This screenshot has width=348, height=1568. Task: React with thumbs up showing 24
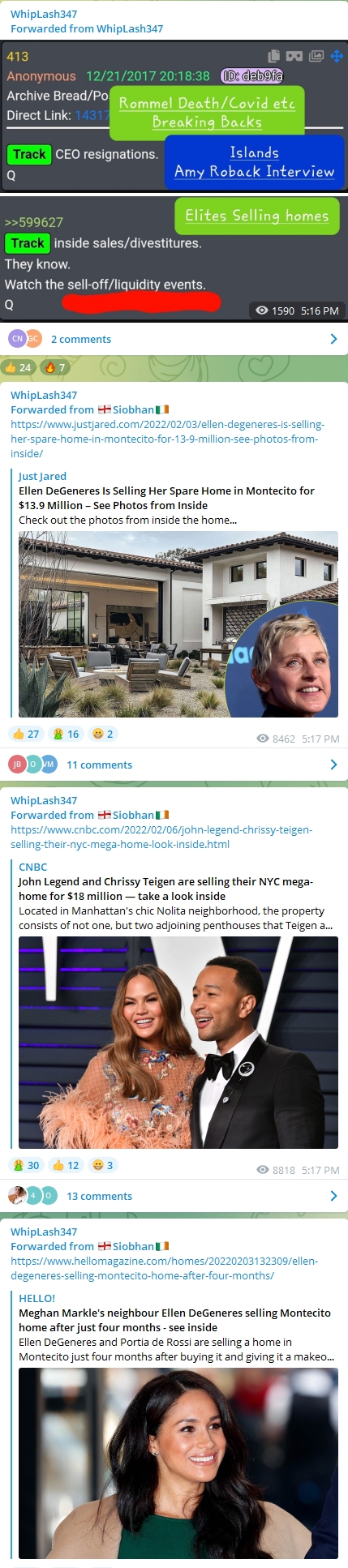click(18, 367)
